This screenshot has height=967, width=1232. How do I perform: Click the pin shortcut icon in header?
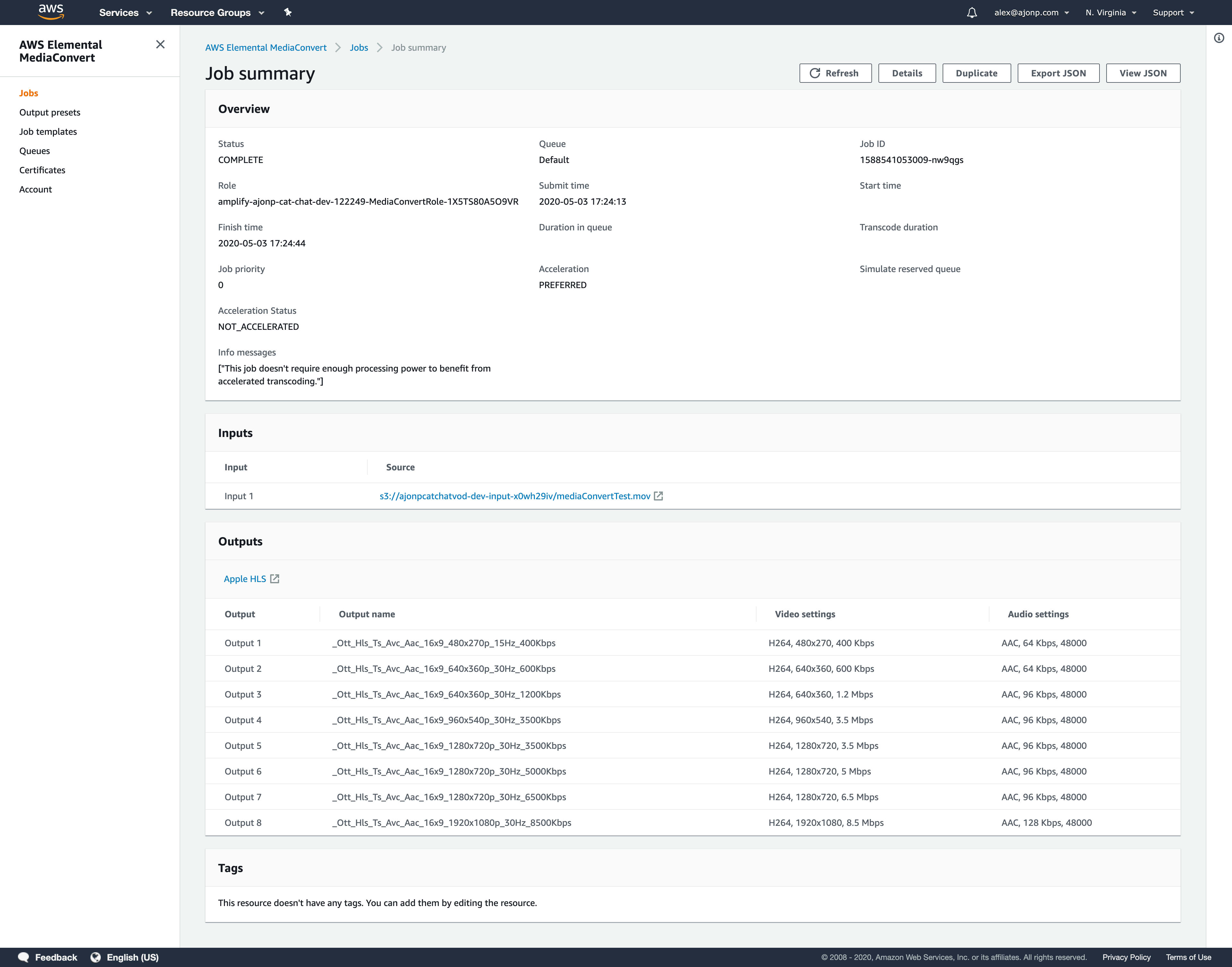coord(287,12)
